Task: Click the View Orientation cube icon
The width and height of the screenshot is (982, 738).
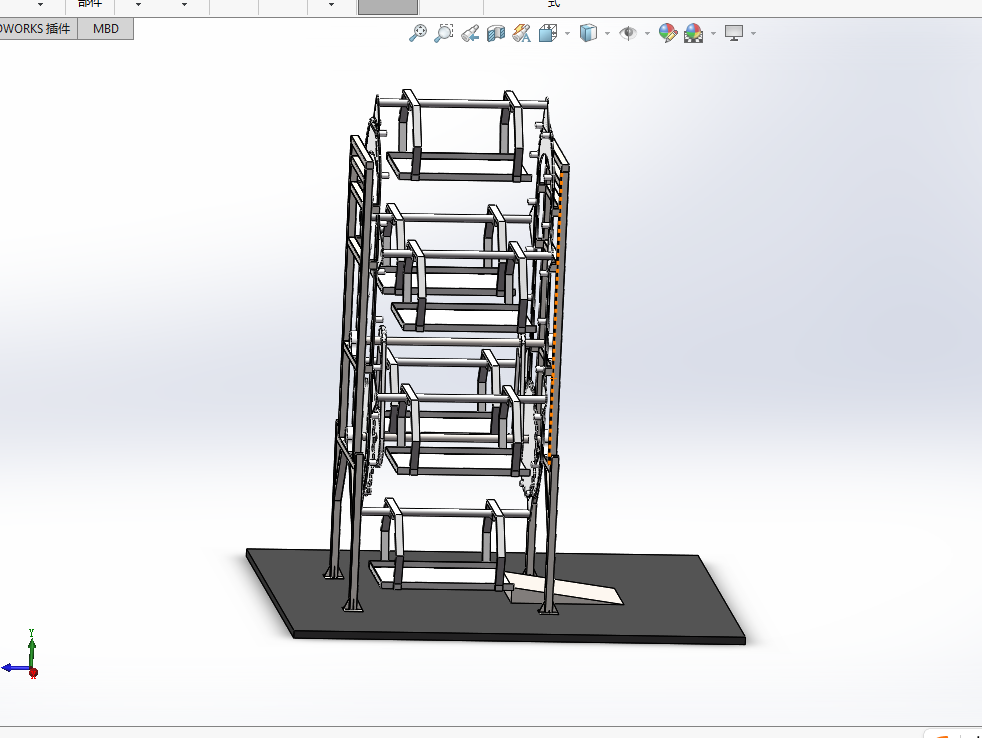Action: coord(548,33)
